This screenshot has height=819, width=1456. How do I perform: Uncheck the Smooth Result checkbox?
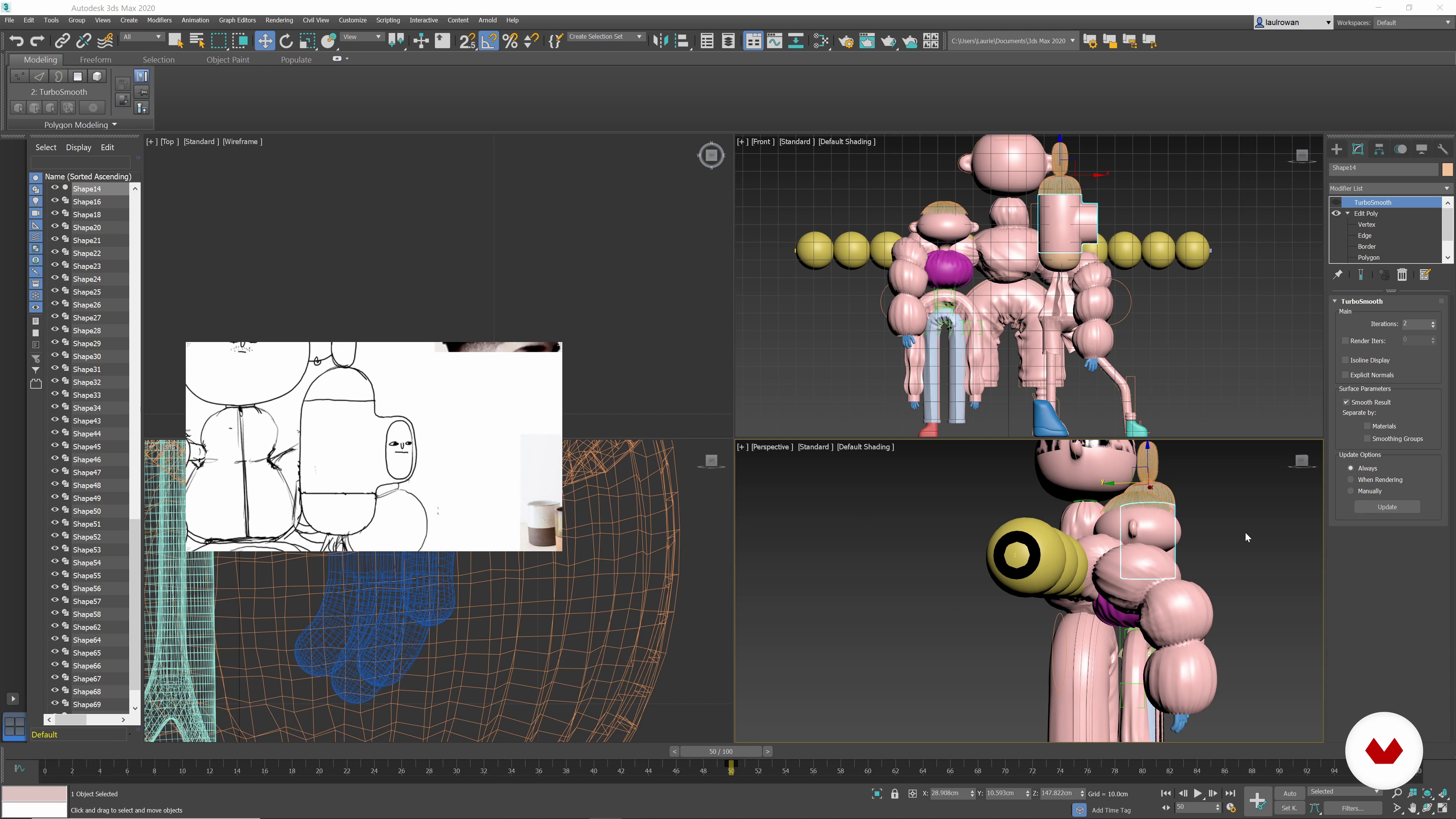coord(1346,402)
